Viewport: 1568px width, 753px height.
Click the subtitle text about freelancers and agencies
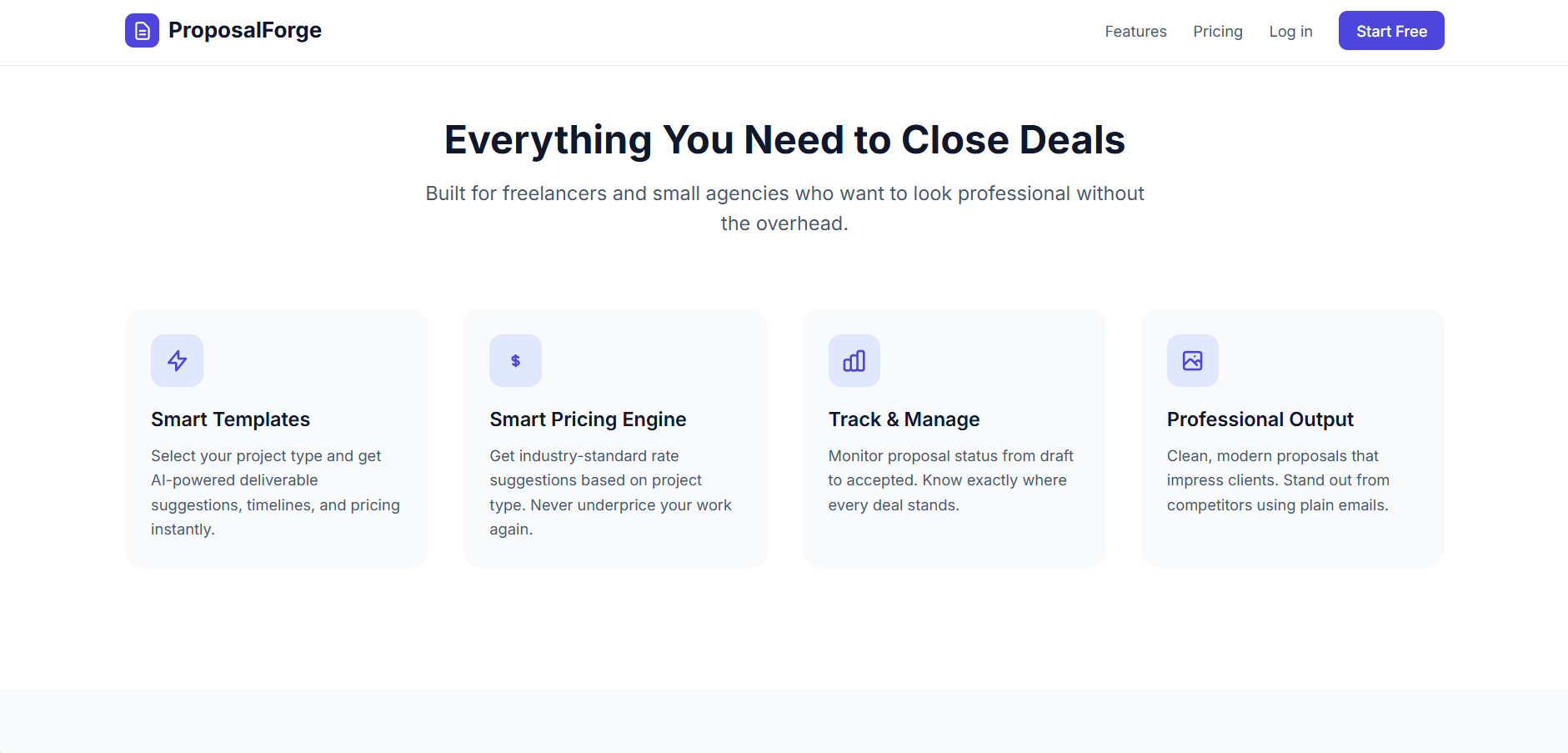(x=784, y=208)
